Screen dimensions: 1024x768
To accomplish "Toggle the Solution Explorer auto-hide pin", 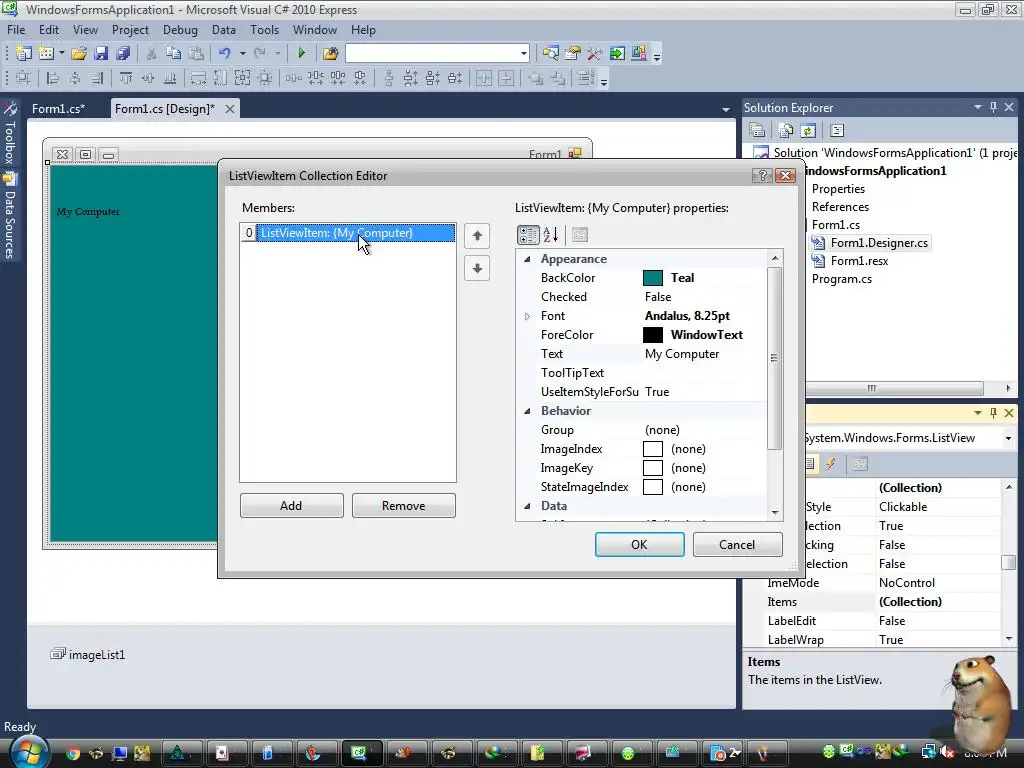I will pyautogui.click(x=994, y=107).
